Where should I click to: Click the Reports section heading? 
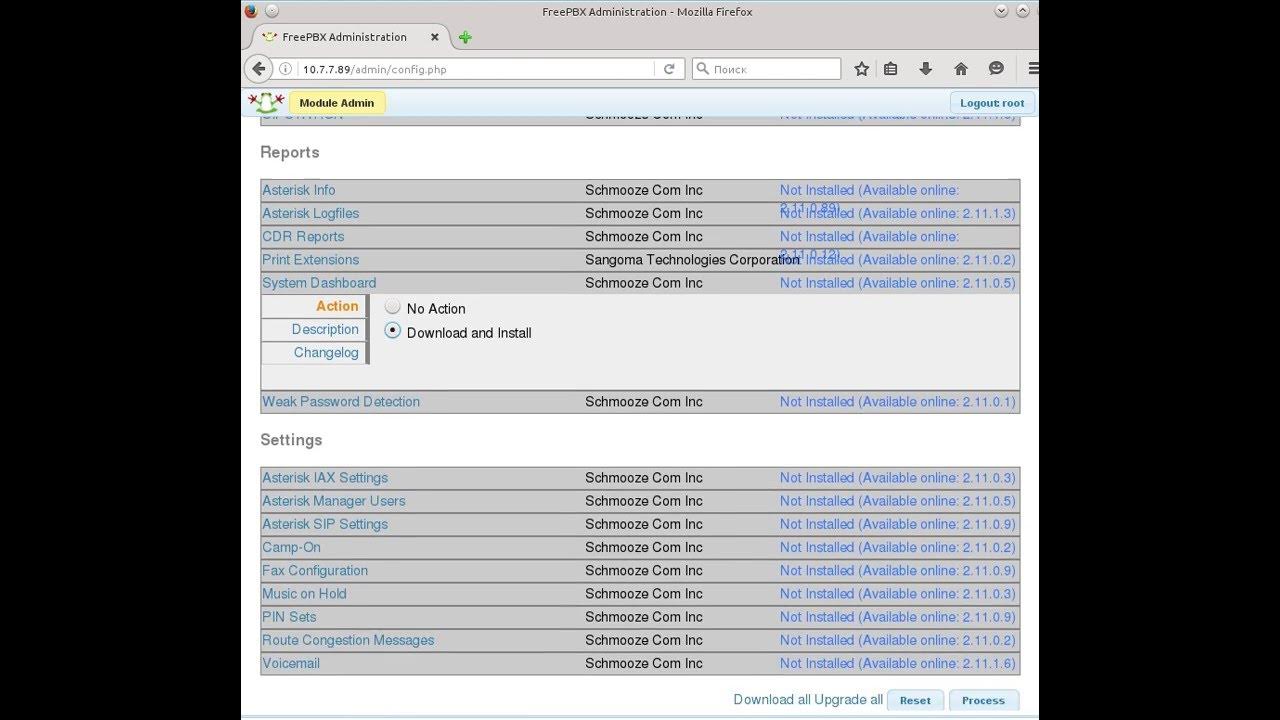(x=290, y=152)
